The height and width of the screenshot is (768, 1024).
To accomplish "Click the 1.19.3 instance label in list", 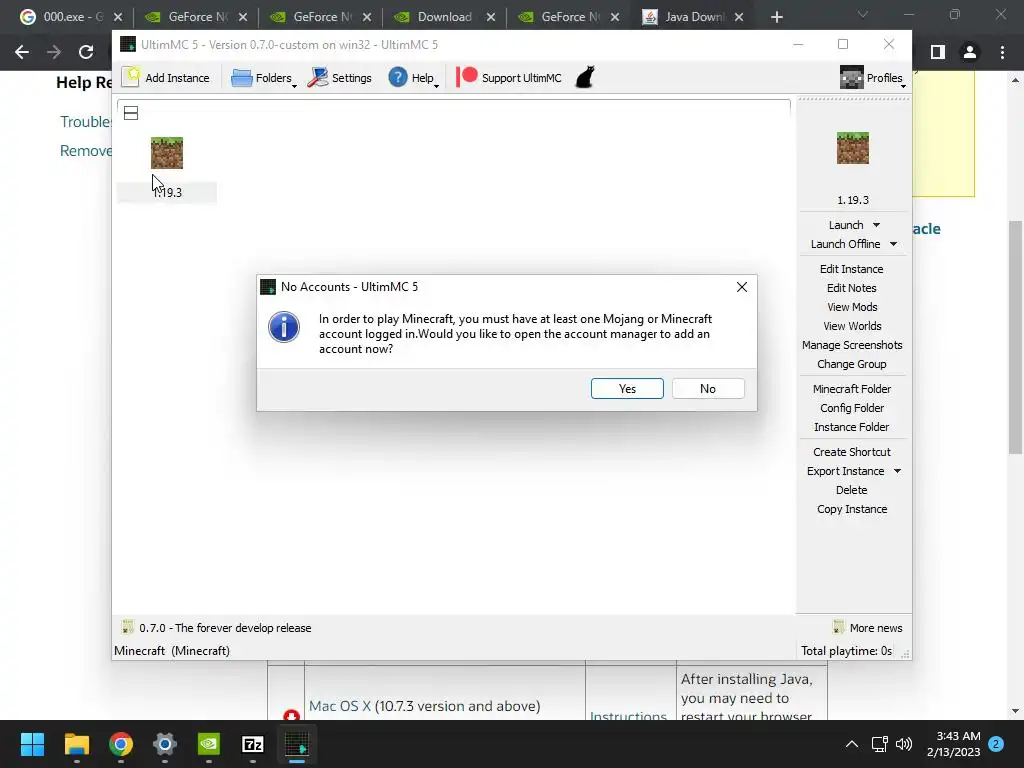I will pyautogui.click(x=167, y=193).
